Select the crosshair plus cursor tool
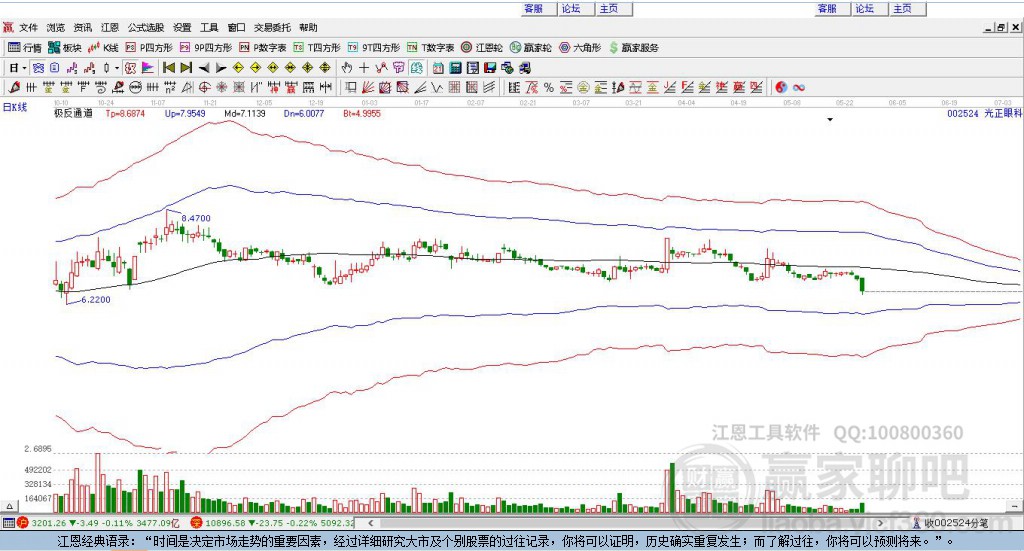The image size is (1024, 551). [x=364, y=68]
